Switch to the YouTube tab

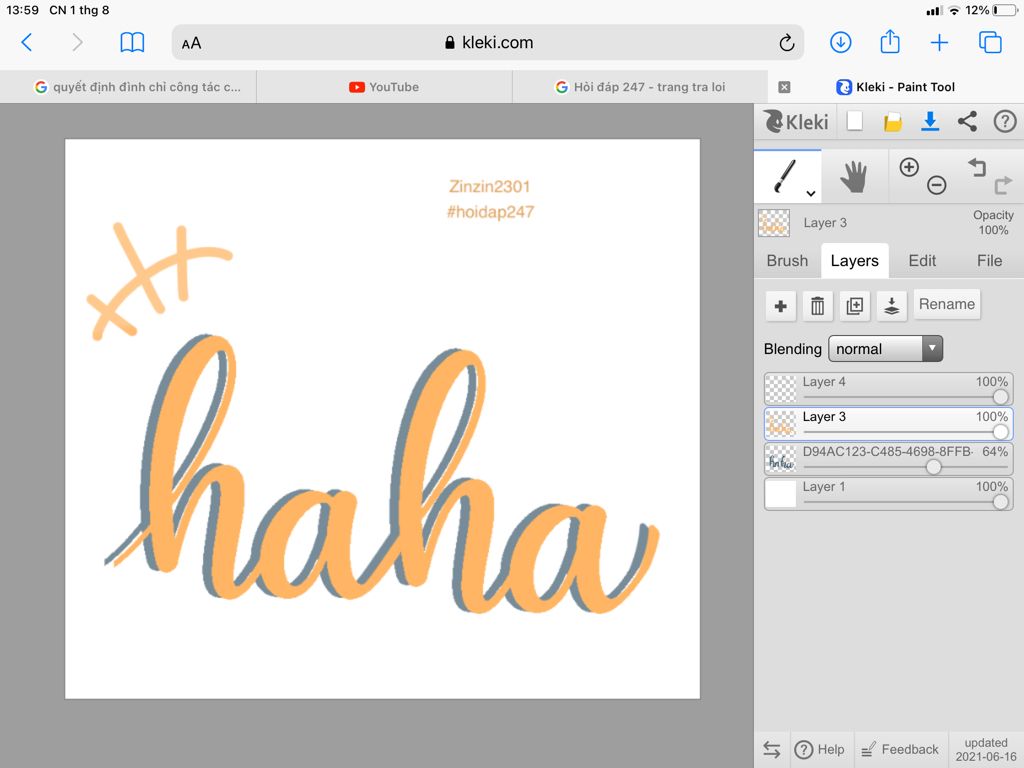[384, 87]
